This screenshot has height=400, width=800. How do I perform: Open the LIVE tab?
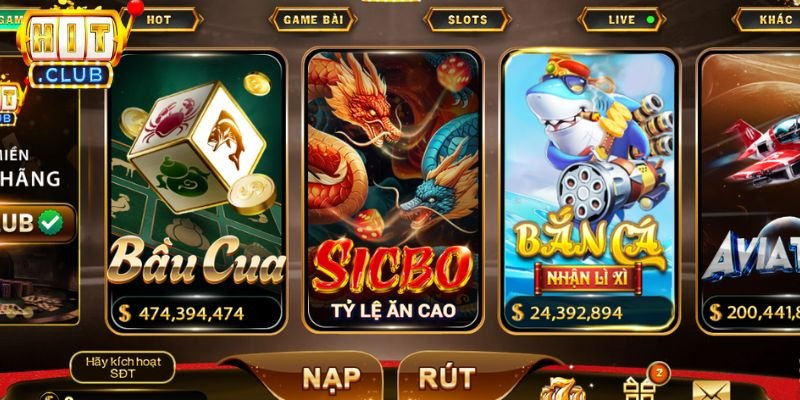coord(621,20)
